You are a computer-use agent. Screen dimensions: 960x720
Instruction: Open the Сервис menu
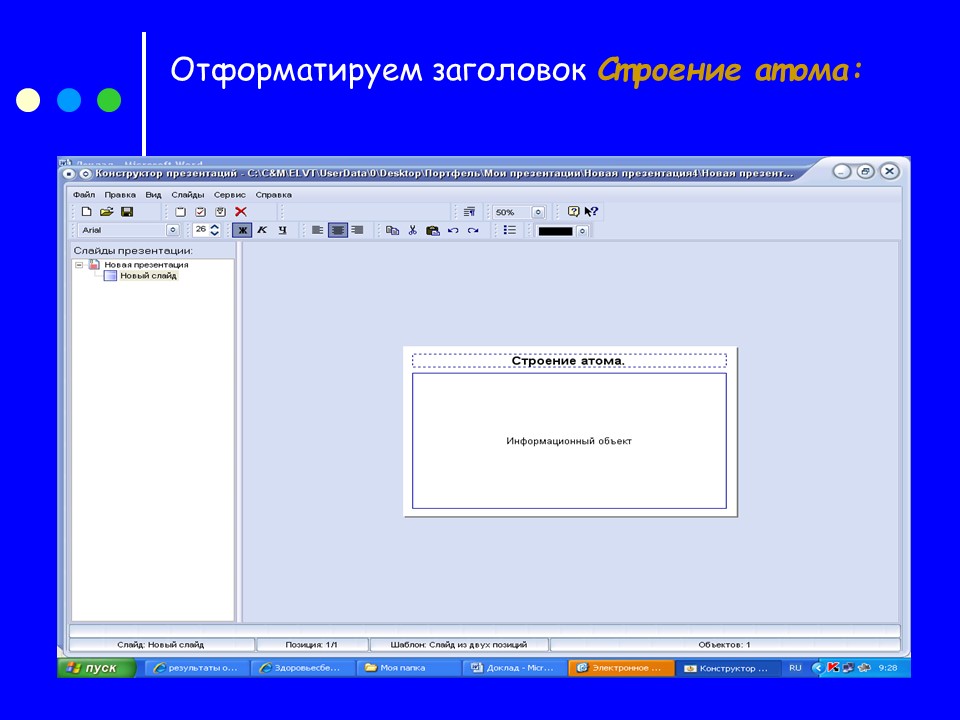(230, 194)
